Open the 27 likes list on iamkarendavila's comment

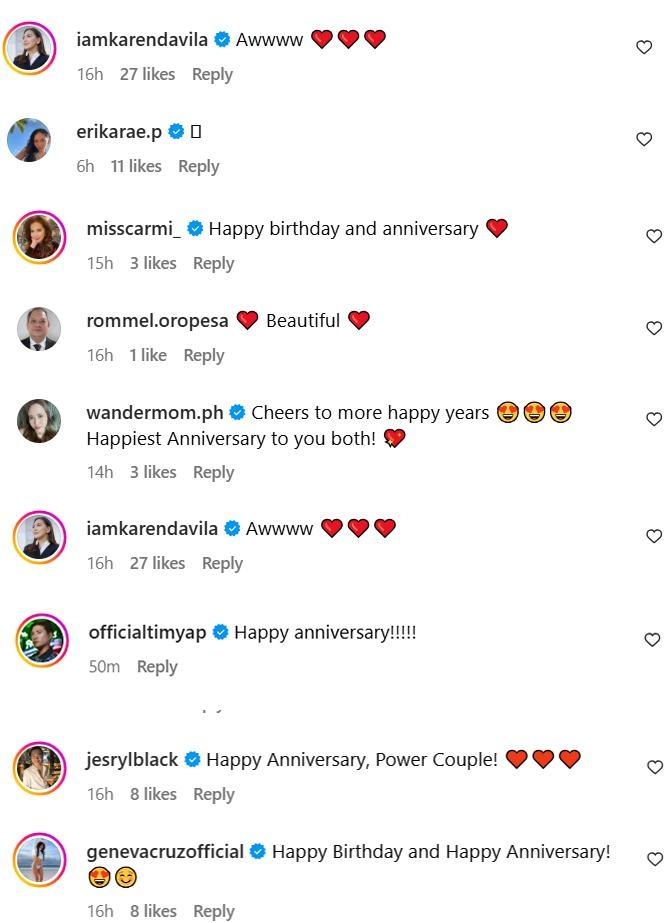click(x=147, y=74)
